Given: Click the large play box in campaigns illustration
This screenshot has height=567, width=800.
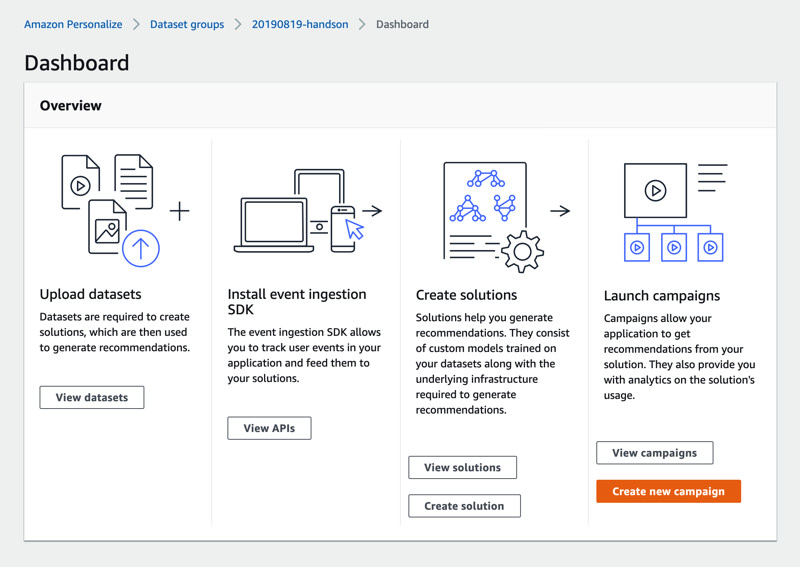Looking at the screenshot, I should coord(656,190).
